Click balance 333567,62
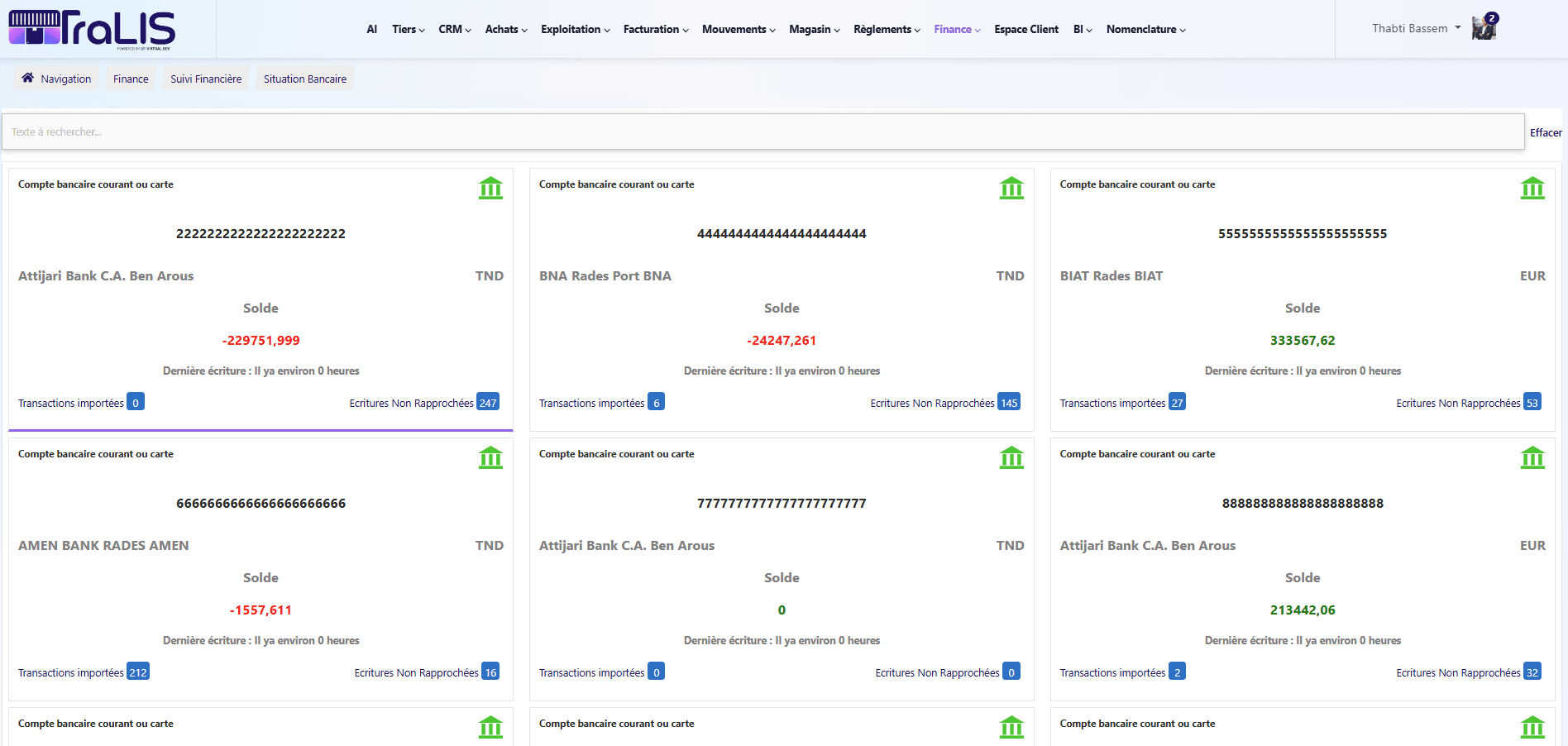 click(1303, 340)
